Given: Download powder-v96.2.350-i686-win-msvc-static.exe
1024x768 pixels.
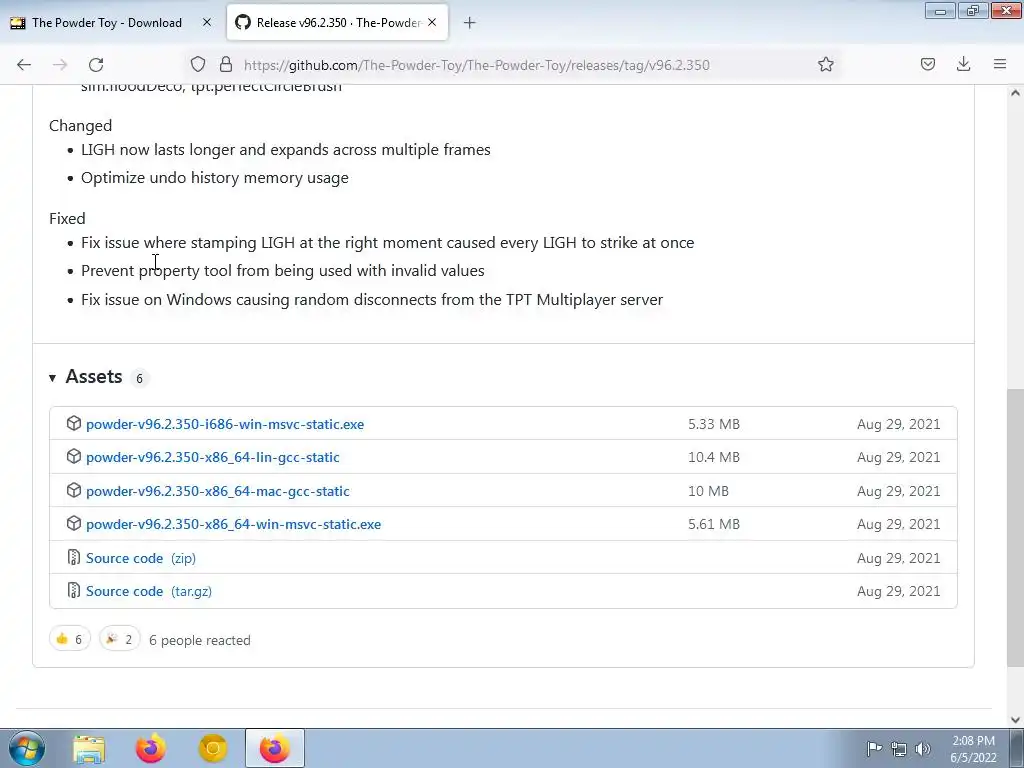Looking at the screenshot, I should point(225,424).
